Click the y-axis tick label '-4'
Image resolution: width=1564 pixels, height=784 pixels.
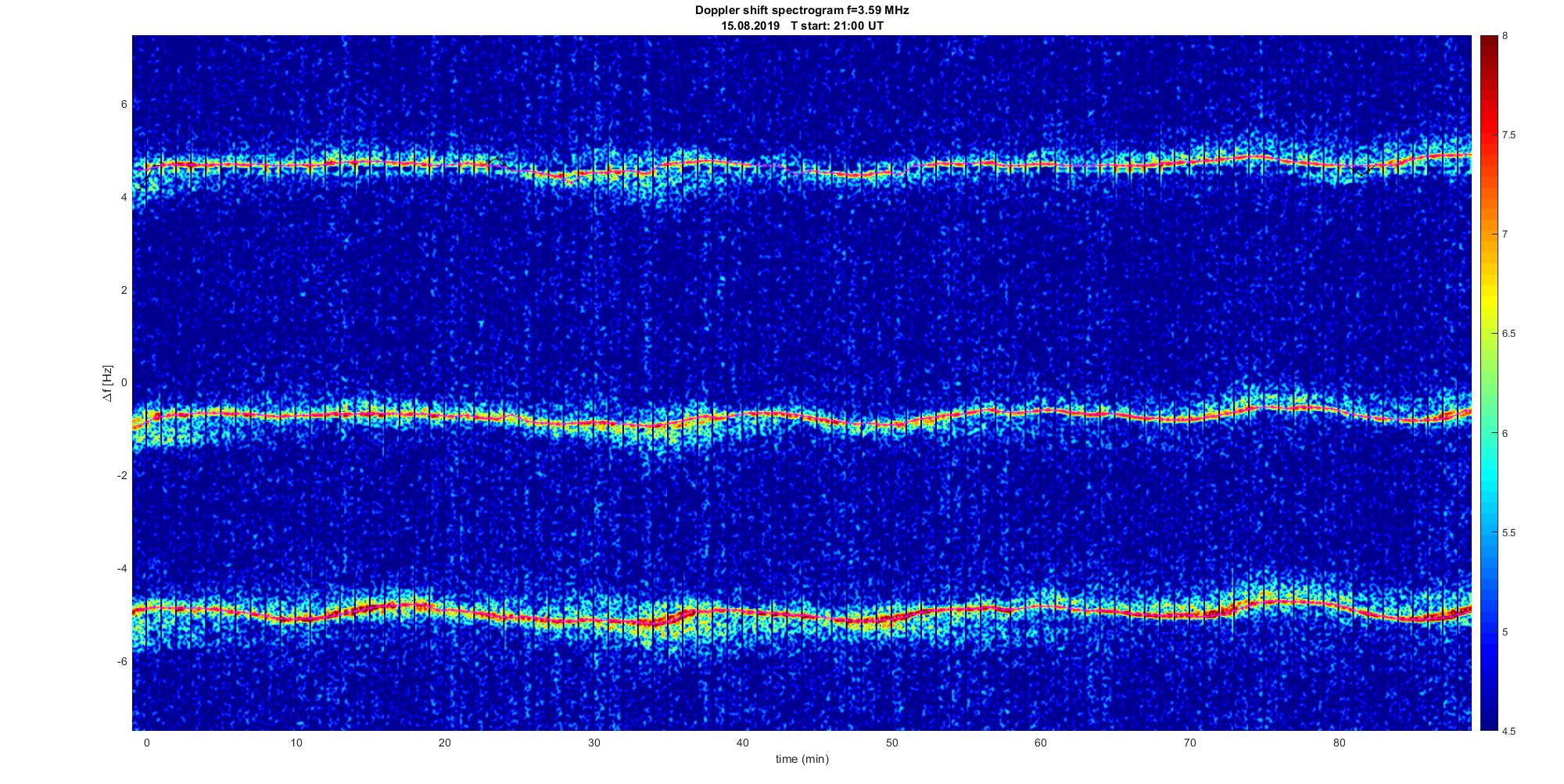pos(123,568)
